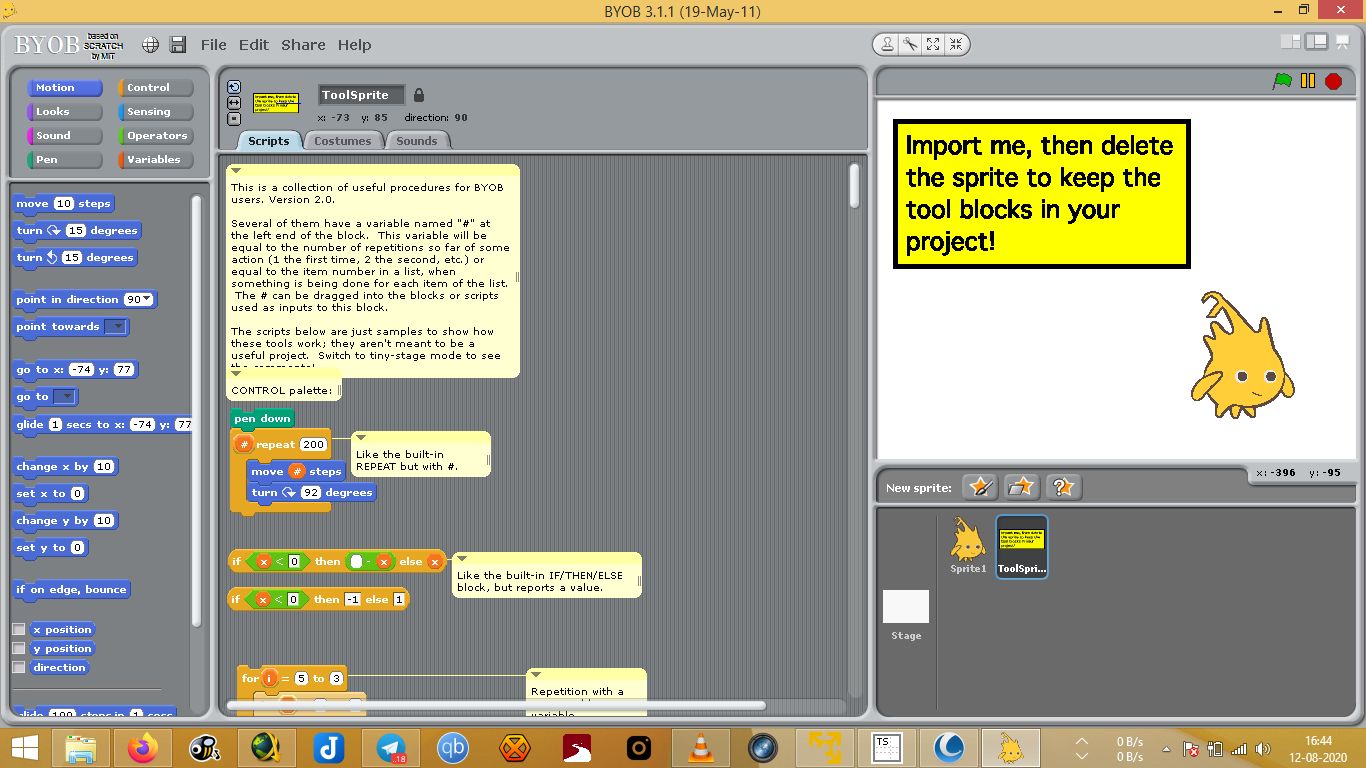This screenshot has height=768, width=1366.
Task: Select ToolSprite thumbnail in sprite list
Action: tap(1022, 546)
